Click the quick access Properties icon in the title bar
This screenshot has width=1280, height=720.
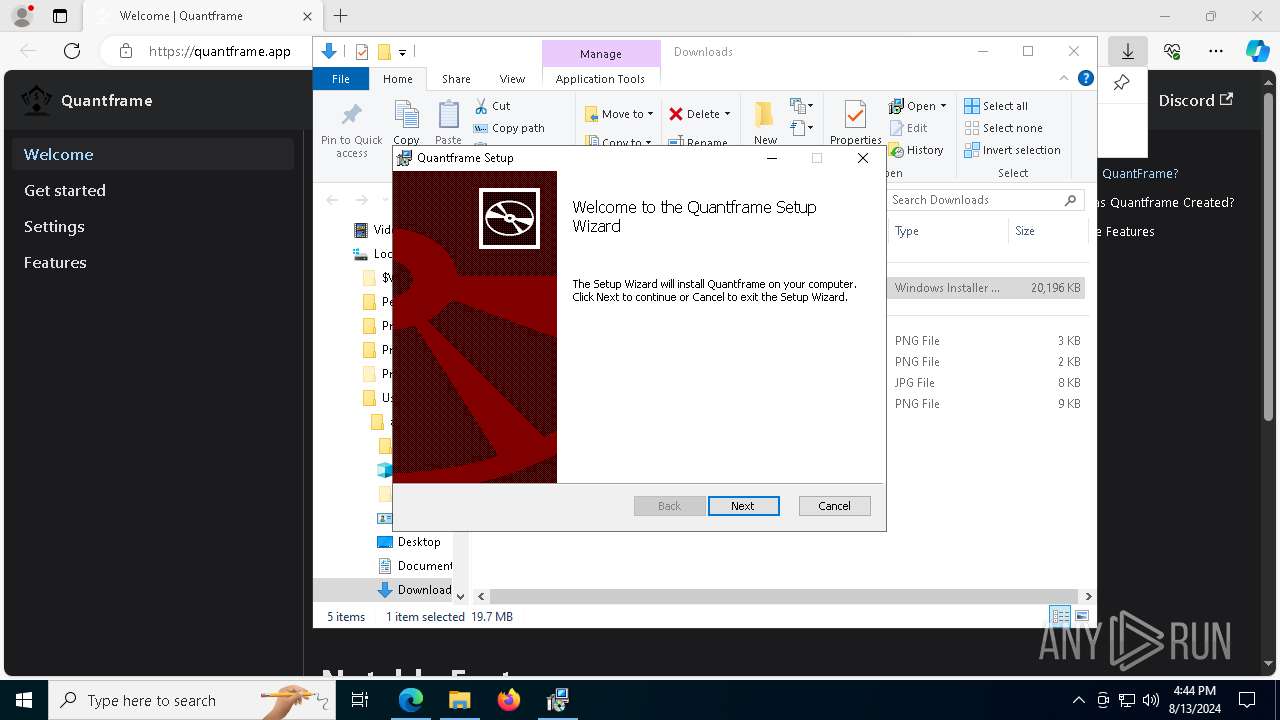pos(362,52)
